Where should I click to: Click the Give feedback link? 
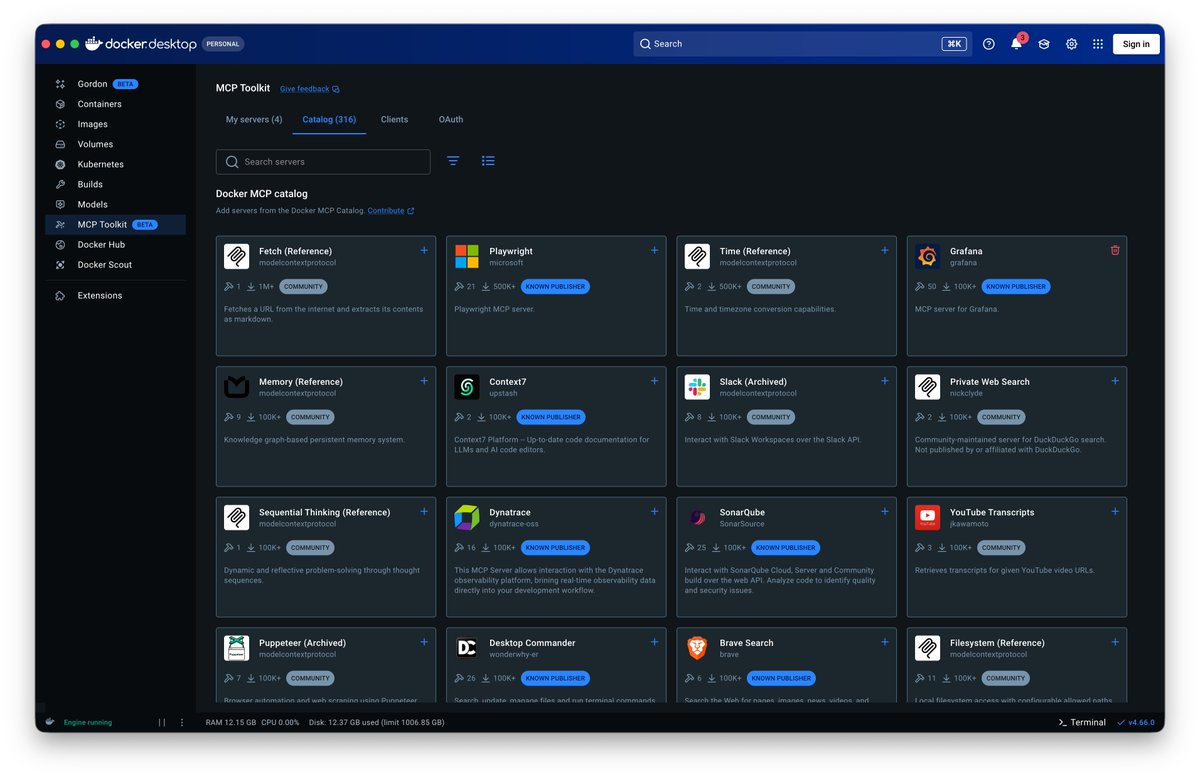coord(309,89)
